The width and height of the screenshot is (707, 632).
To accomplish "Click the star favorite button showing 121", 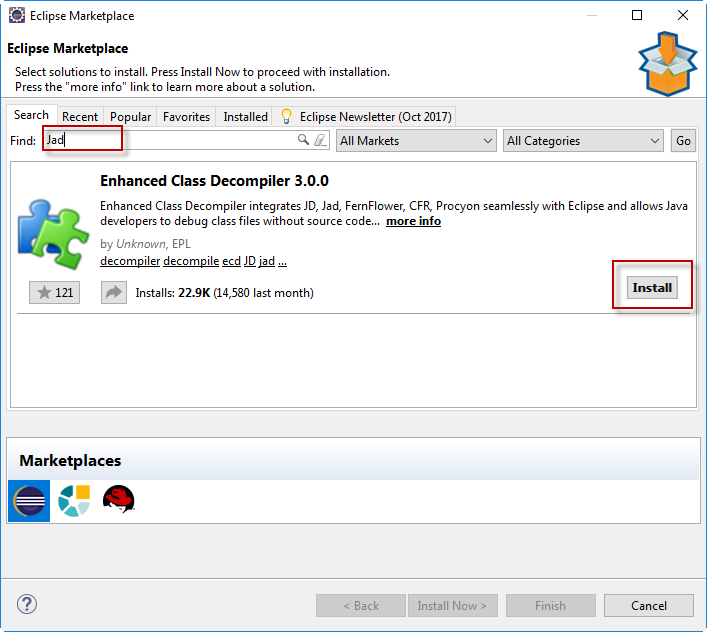I will click(54, 293).
